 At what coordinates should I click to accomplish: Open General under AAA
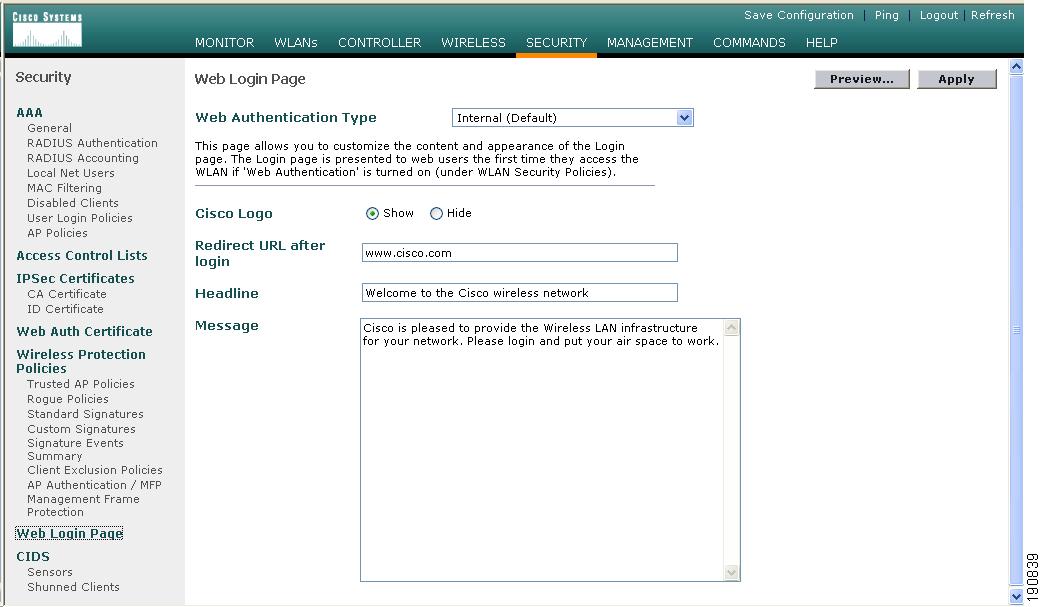click(49, 128)
